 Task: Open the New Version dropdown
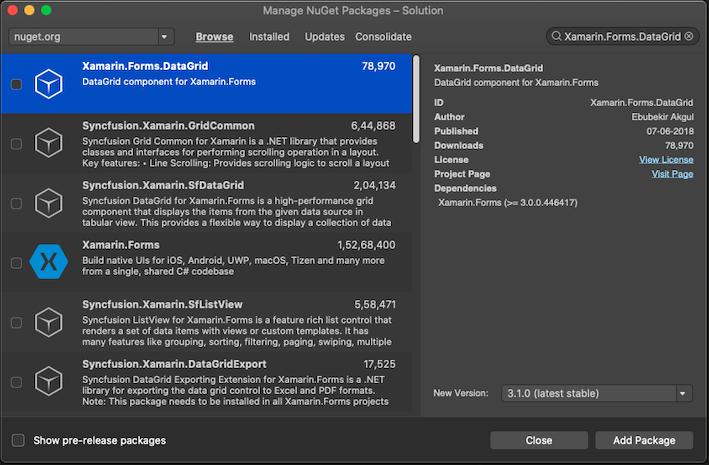click(x=597, y=394)
